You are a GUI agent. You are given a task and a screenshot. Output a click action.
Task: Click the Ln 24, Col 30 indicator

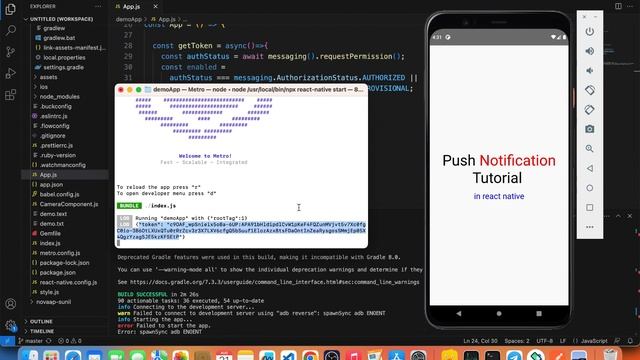pyautogui.click(x=480, y=341)
